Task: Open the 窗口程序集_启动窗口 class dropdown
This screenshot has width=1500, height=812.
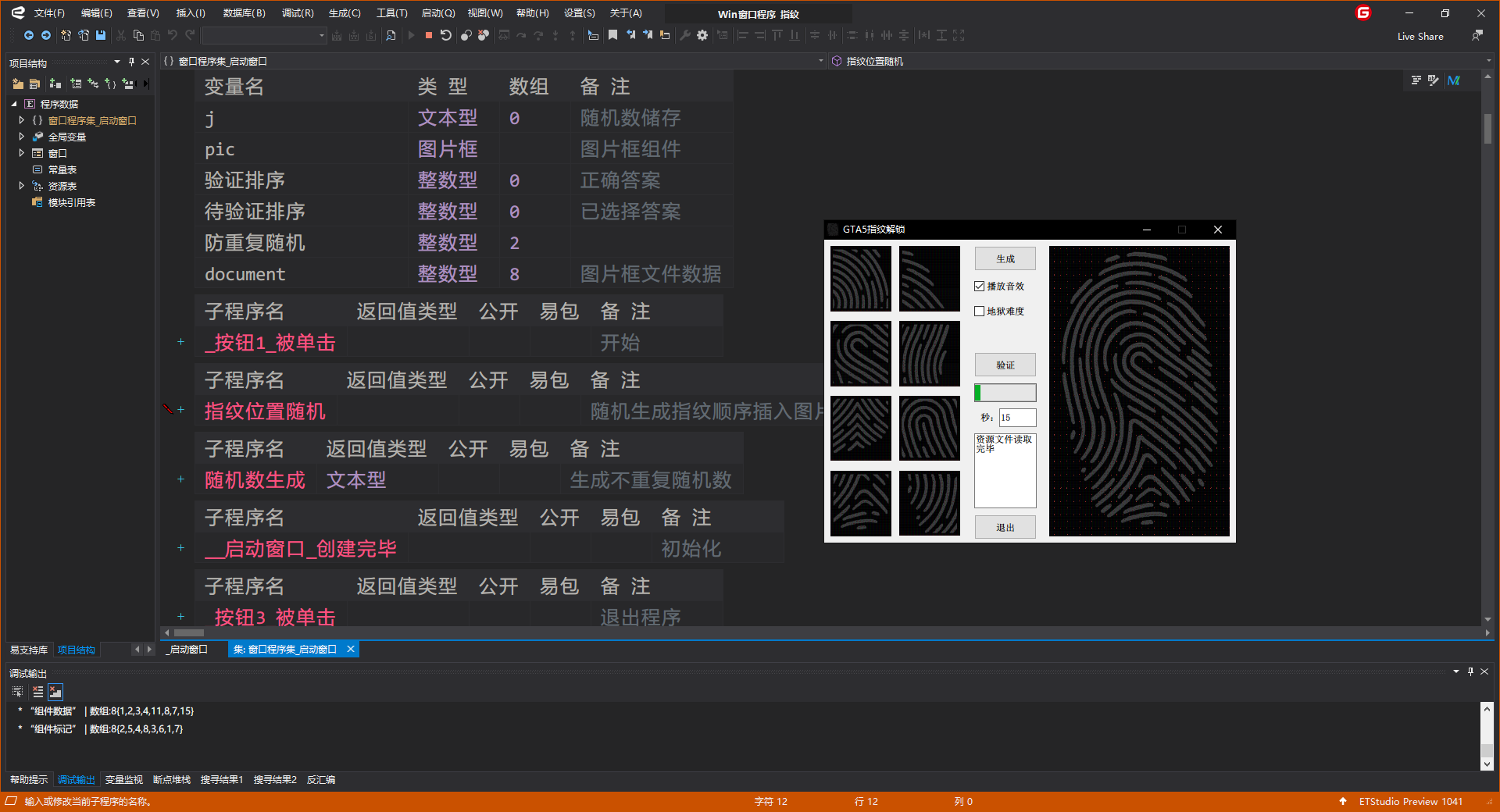Action: pos(820,61)
